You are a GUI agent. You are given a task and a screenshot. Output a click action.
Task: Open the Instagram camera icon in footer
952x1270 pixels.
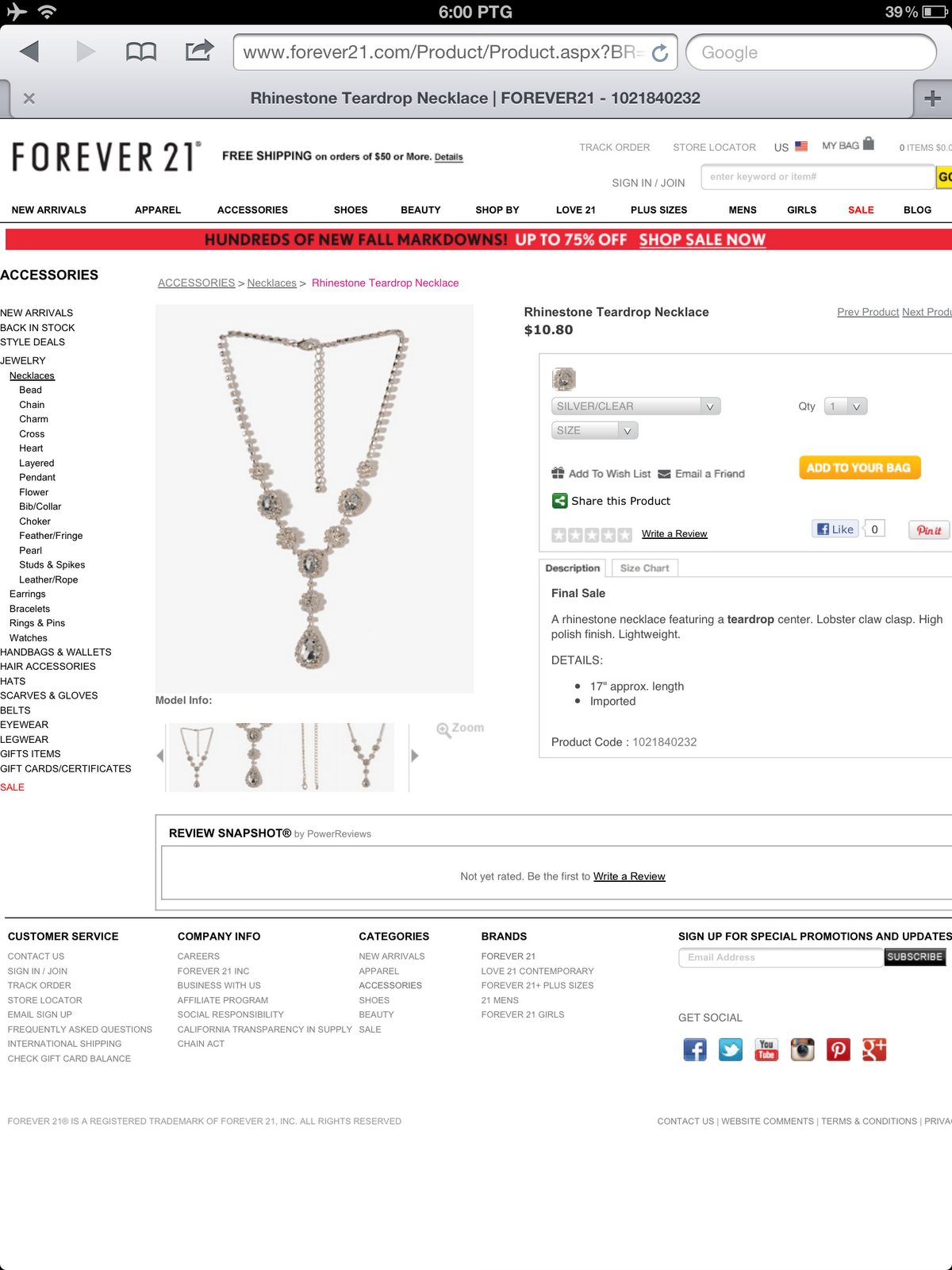tap(803, 1049)
